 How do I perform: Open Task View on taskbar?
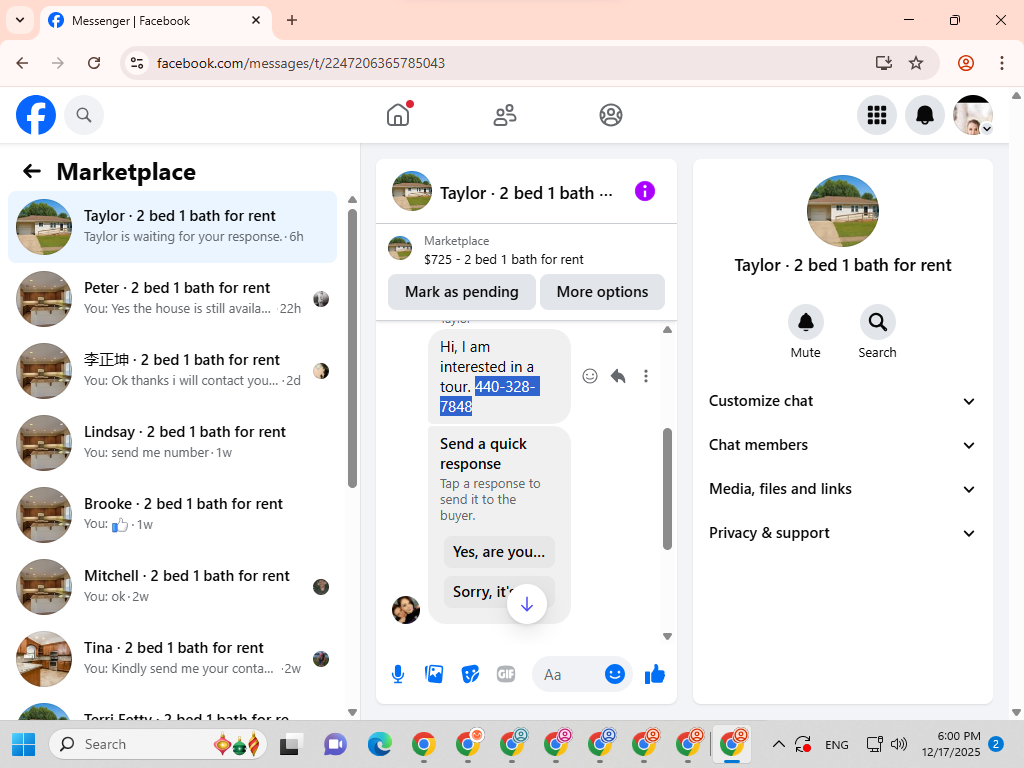point(291,744)
